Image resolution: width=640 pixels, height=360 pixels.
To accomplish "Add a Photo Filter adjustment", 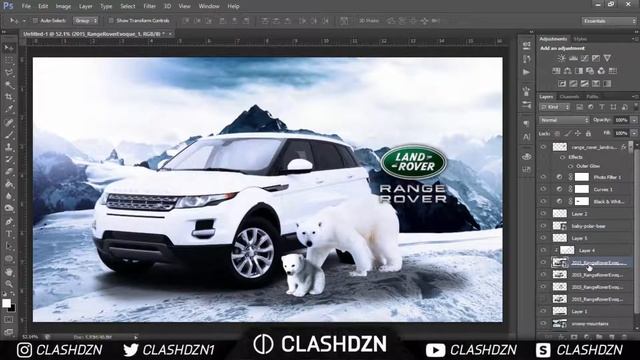I will pyautogui.click(x=590, y=71).
